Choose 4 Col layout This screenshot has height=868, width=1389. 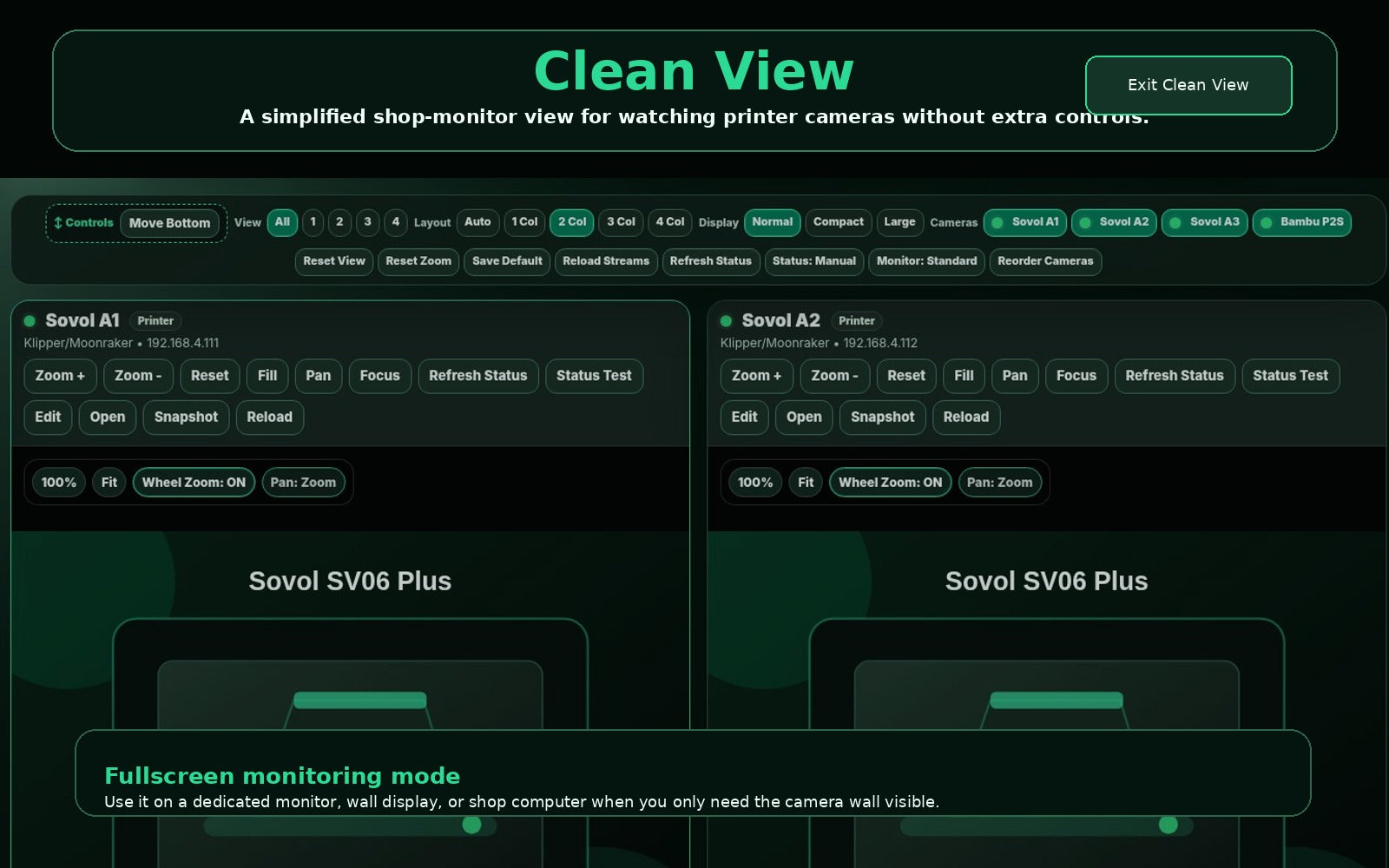(670, 222)
